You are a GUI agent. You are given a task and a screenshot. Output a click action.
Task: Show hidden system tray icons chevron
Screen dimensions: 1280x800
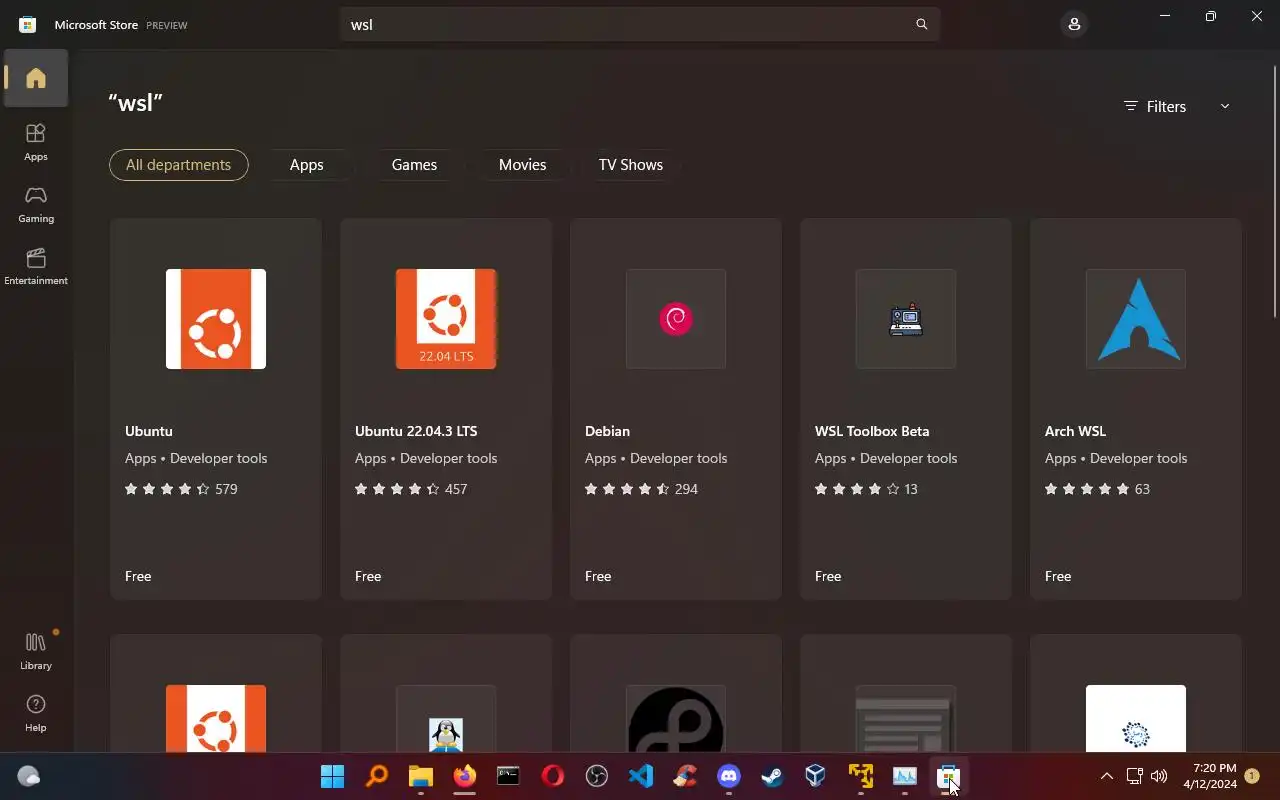pyautogui.click(x=1106, y=776)
